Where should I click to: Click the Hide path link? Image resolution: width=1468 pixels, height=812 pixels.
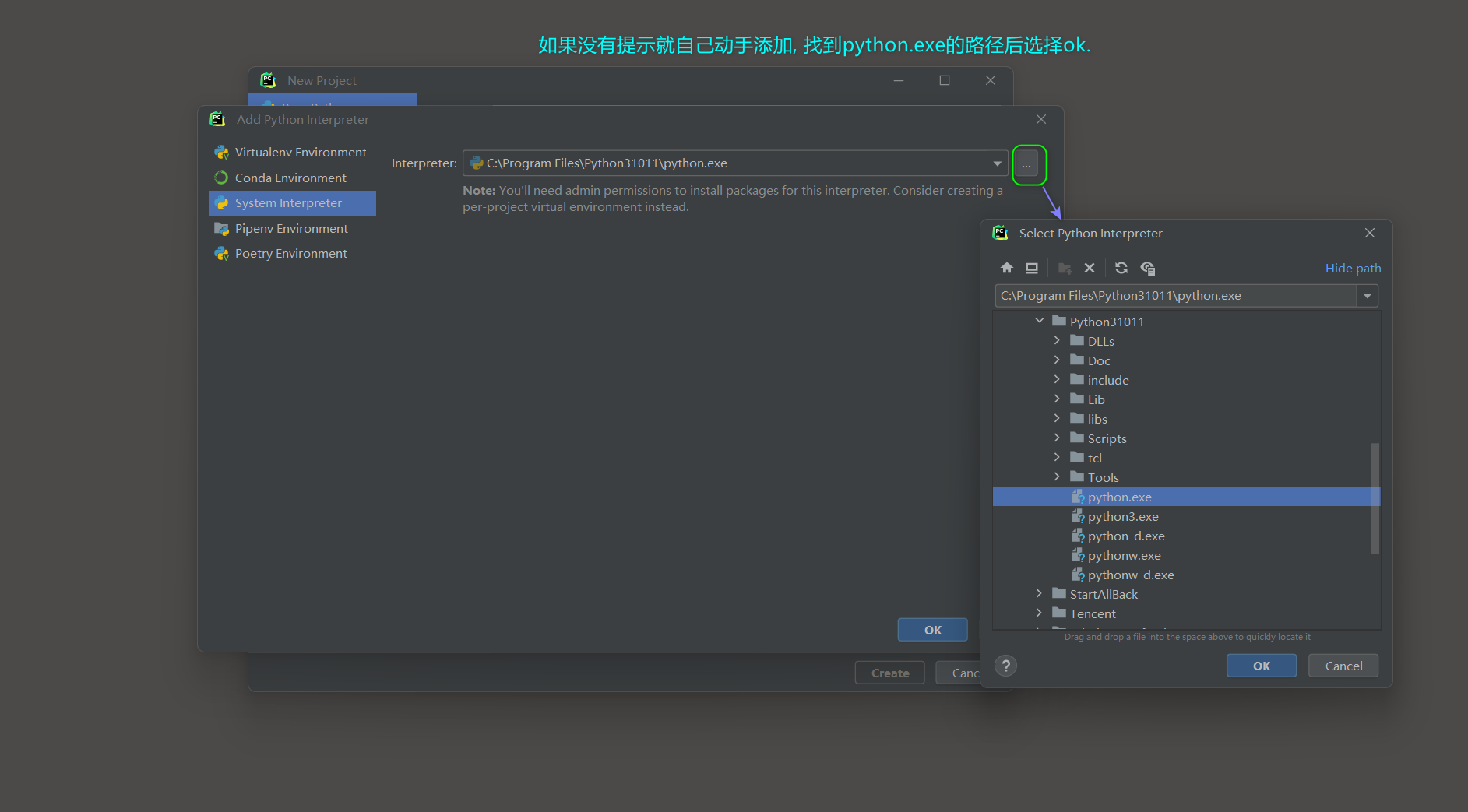pos(1353,268)
